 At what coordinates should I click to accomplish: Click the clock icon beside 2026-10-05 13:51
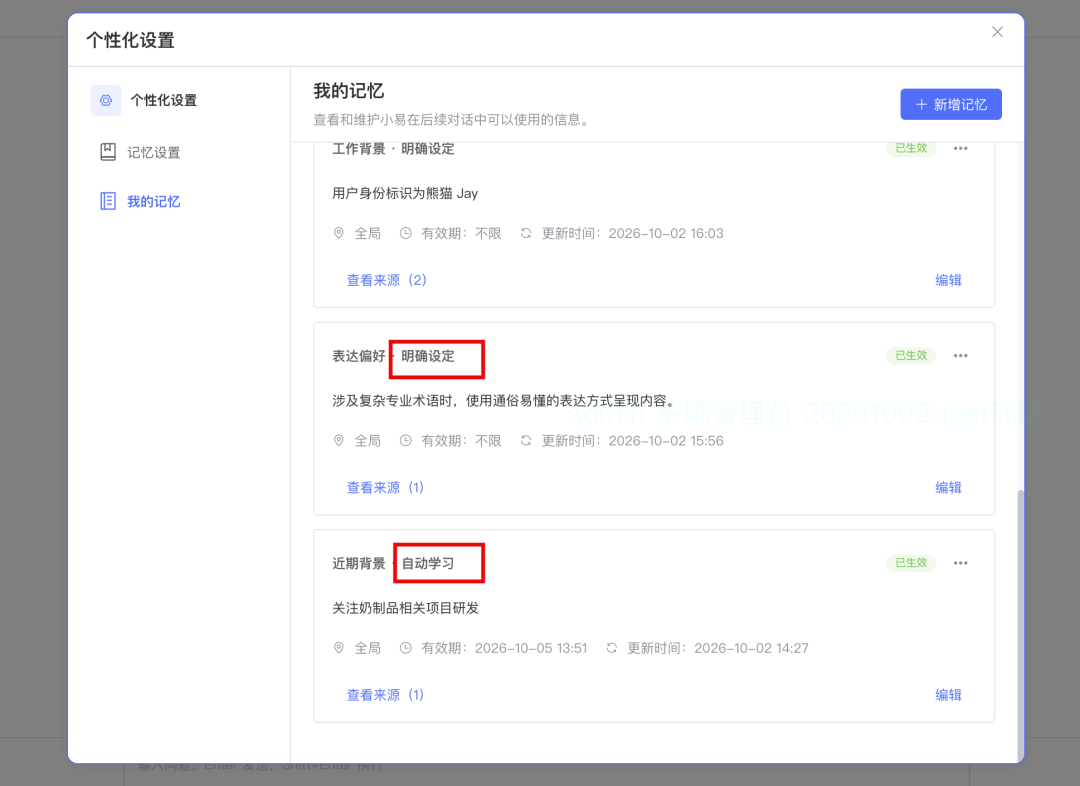406,648
